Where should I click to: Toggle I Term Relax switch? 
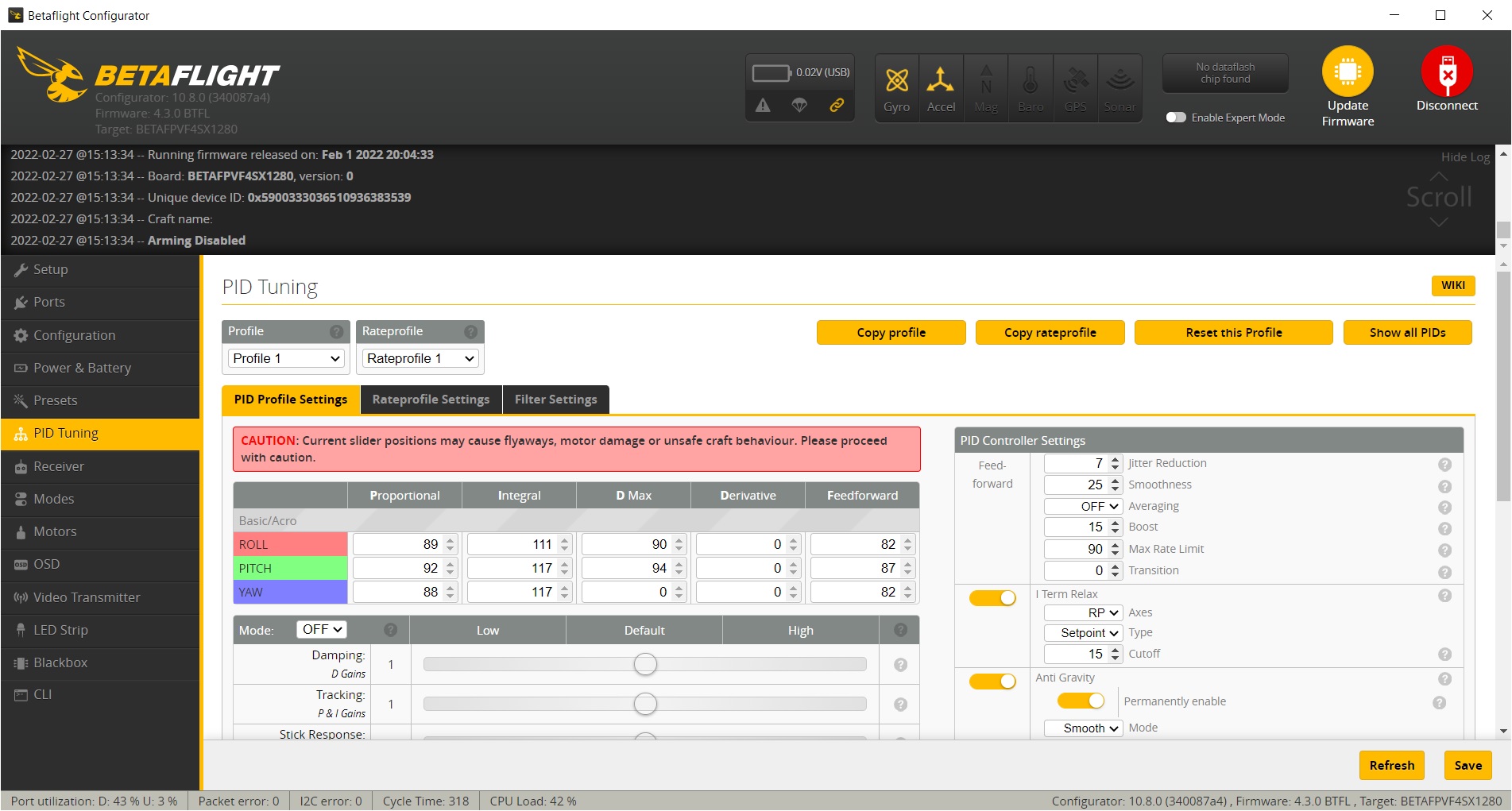(992, 598)
